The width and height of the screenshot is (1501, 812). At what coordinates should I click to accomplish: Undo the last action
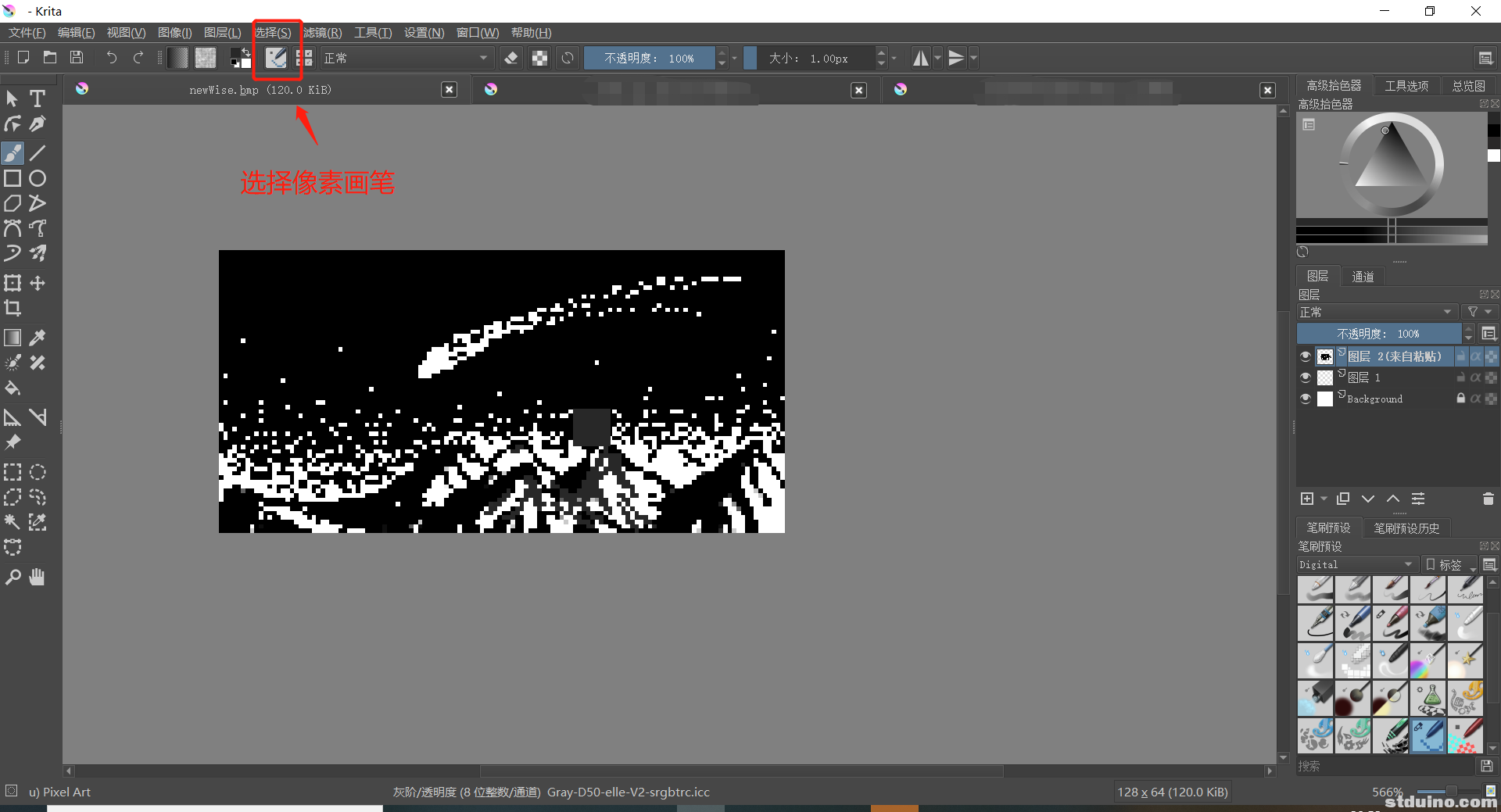pos(111,57)
